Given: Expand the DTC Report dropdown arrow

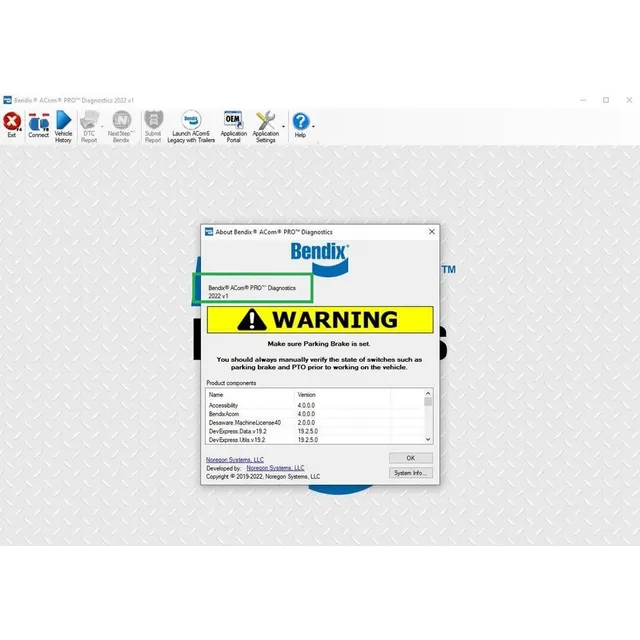Looking at the screenshot, I should pyautogui.click(x=102, y=127).
